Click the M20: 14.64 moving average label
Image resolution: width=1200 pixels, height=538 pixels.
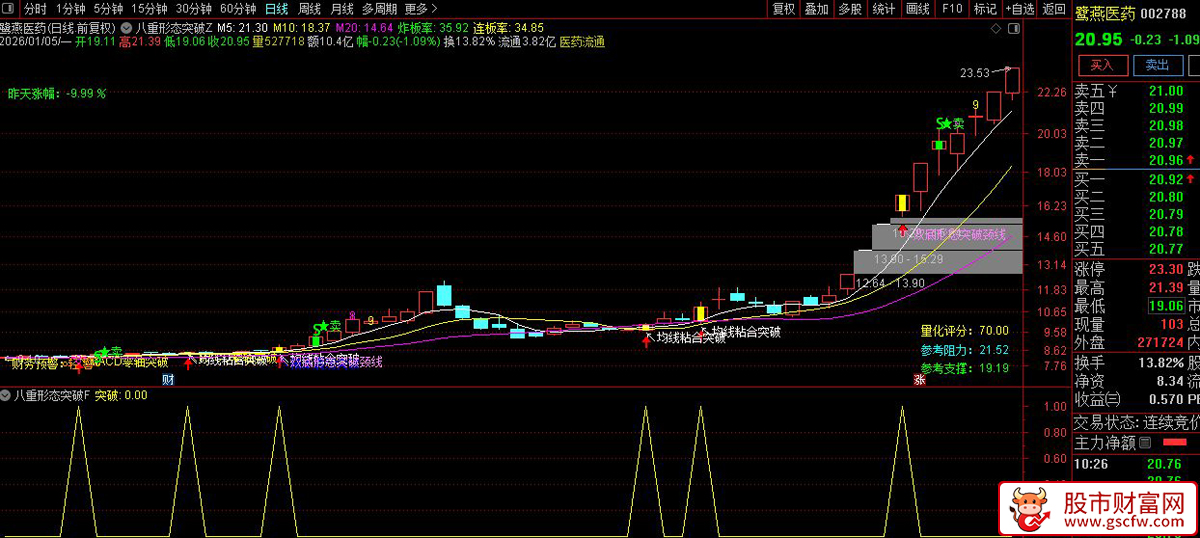point(365,27)
